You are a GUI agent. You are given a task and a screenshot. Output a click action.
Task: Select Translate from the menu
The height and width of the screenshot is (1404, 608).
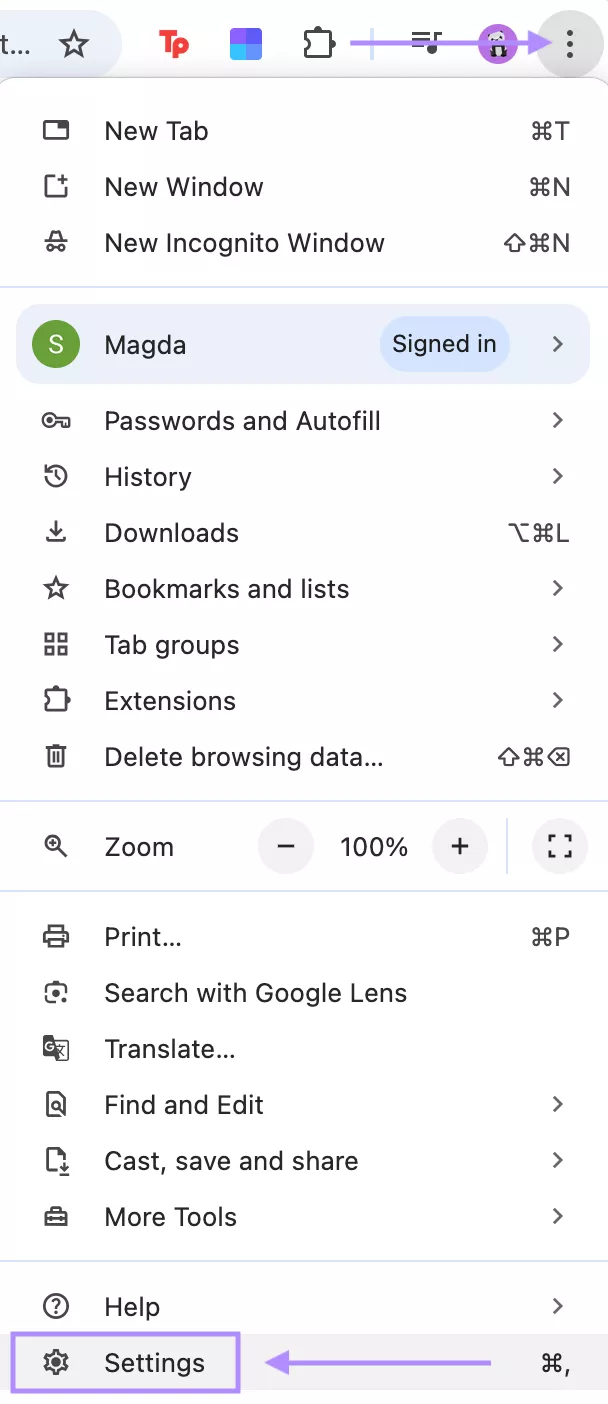pos(170,1049)
